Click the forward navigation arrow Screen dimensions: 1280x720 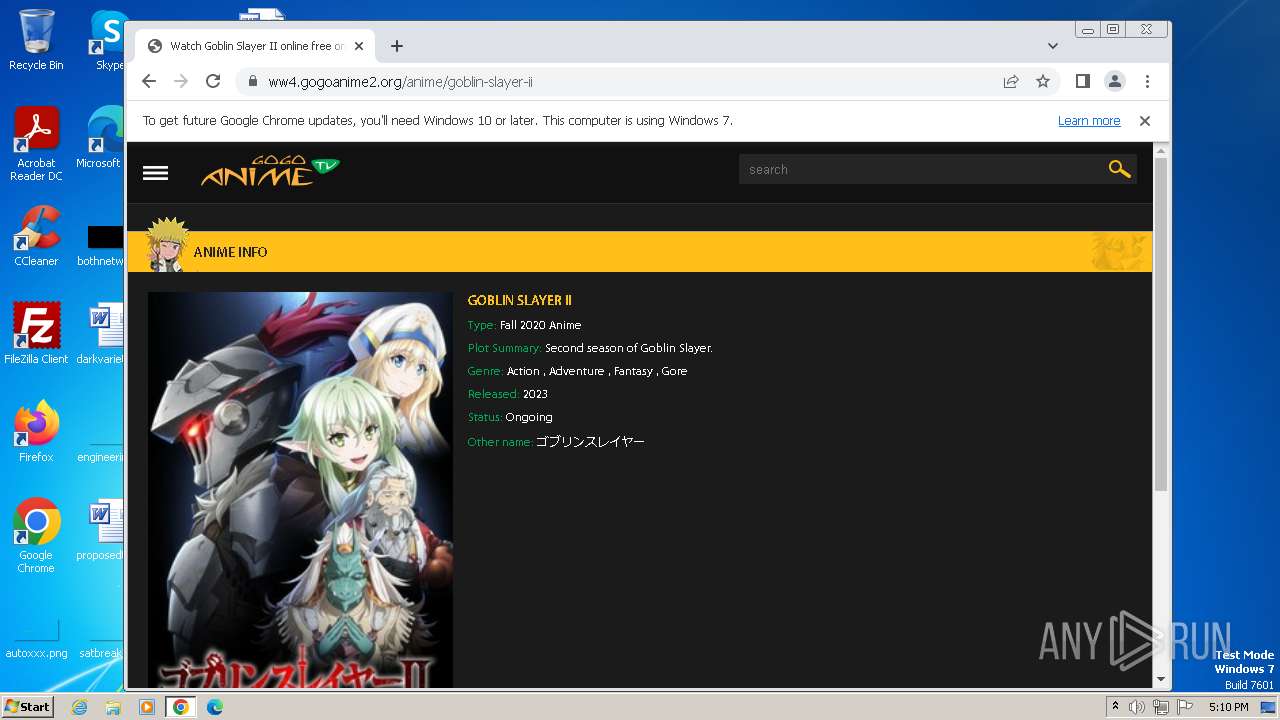181,81
